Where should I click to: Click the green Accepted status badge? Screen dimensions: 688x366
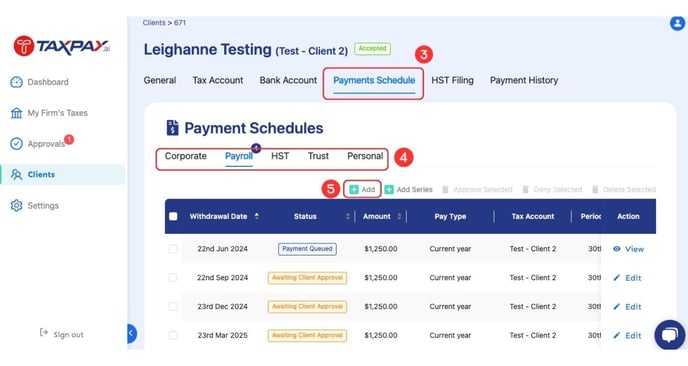point(372,48)
